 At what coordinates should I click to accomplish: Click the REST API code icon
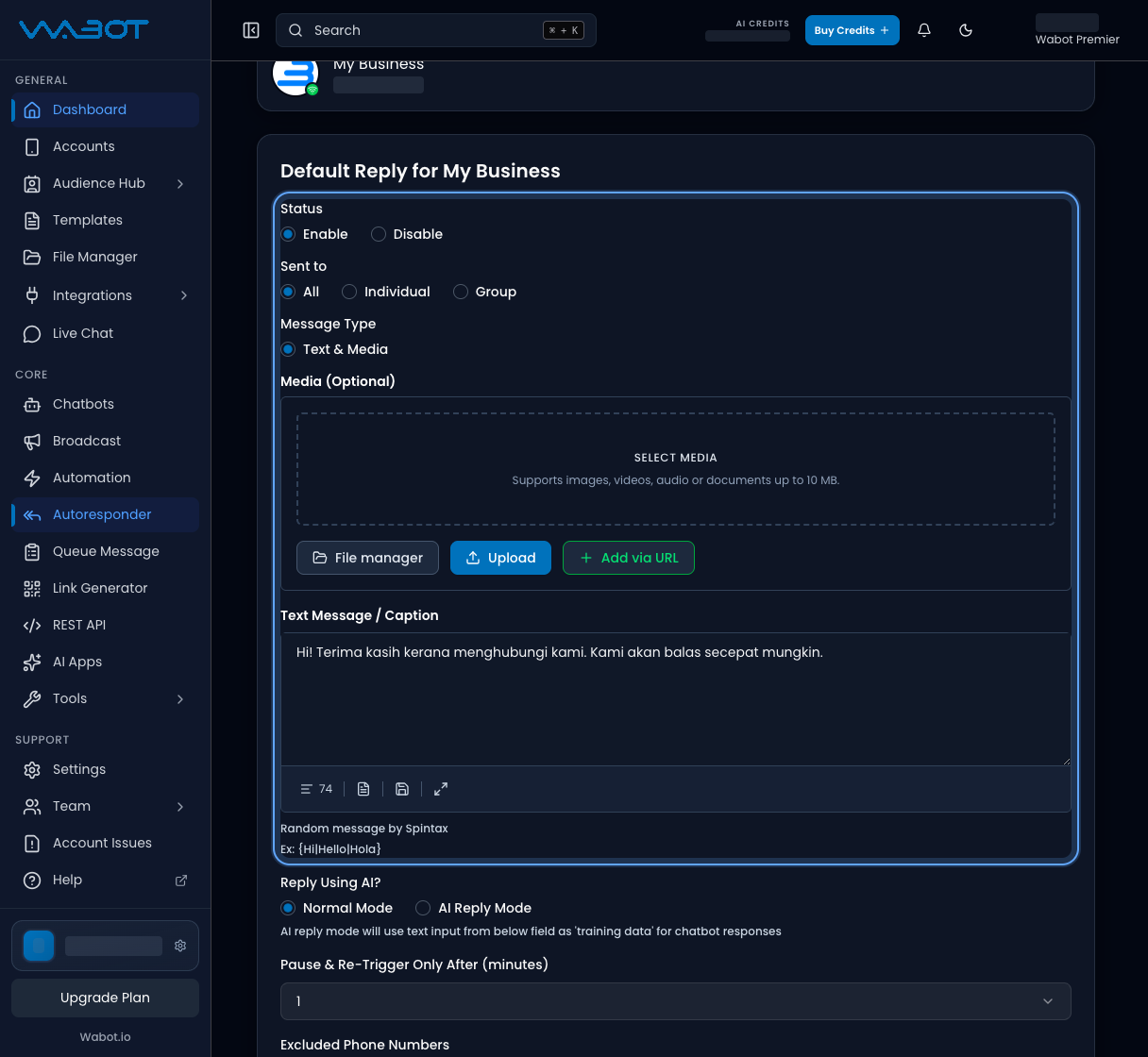pyautogui.click(x=32, y=626)
